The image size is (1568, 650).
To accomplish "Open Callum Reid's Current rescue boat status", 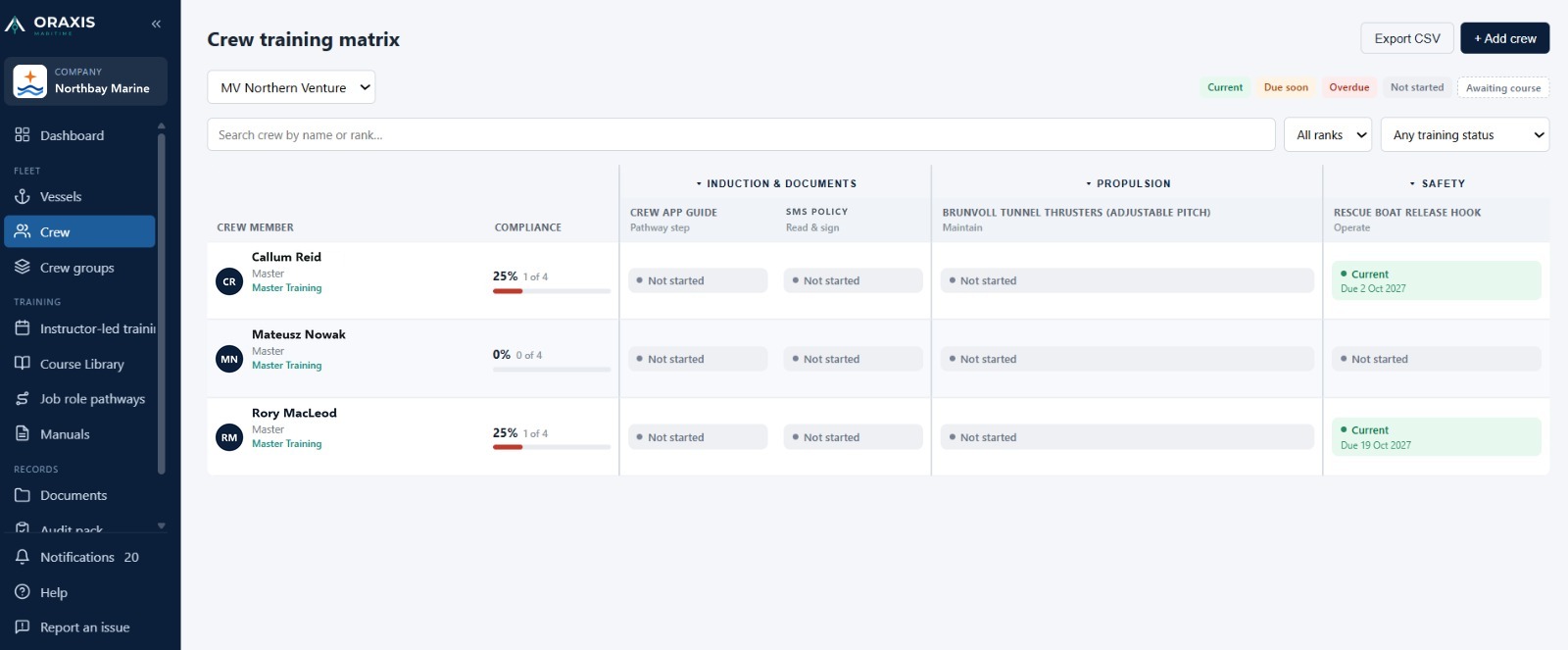I will (1437, 280).
